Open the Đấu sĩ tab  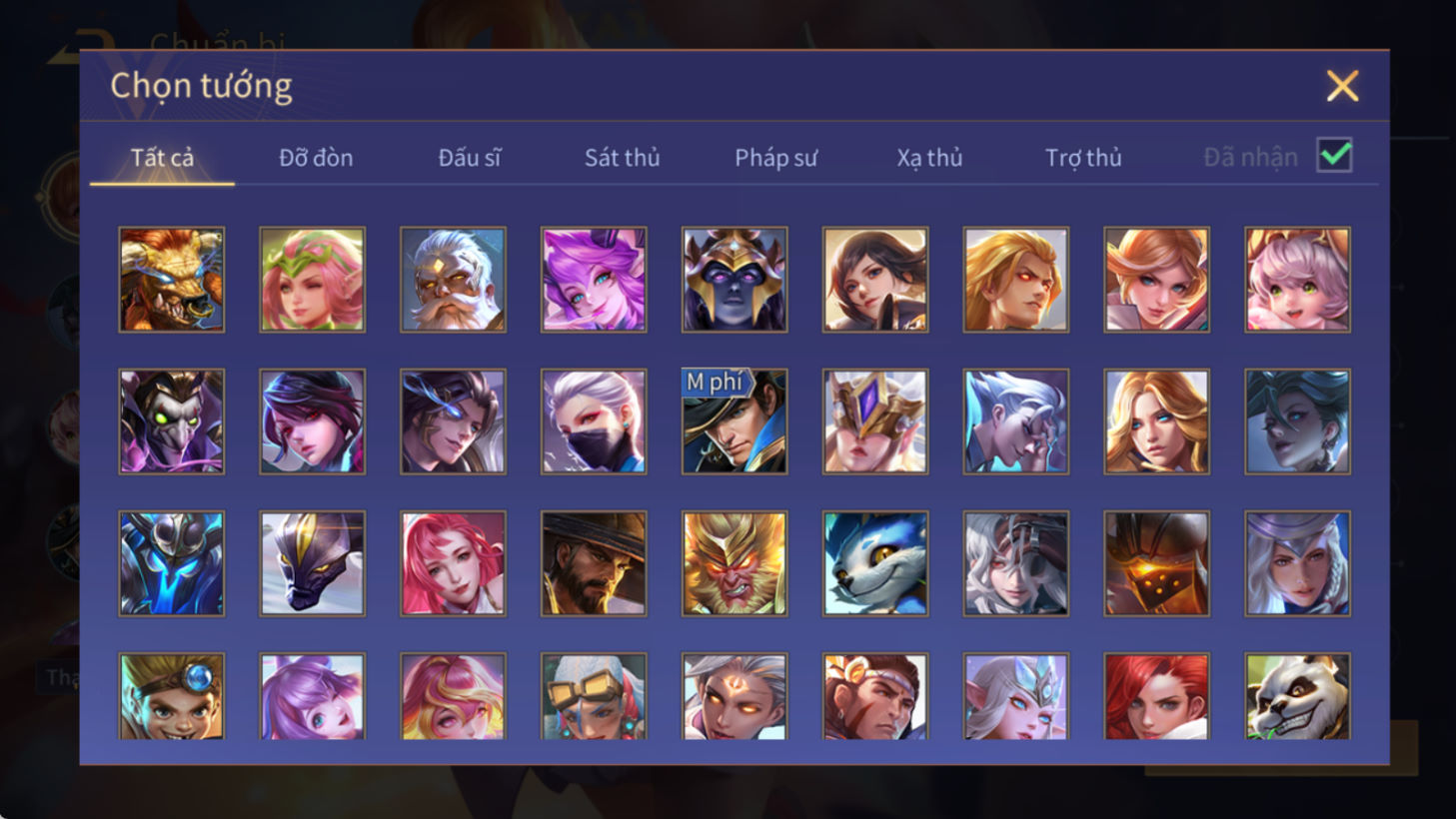469,158
